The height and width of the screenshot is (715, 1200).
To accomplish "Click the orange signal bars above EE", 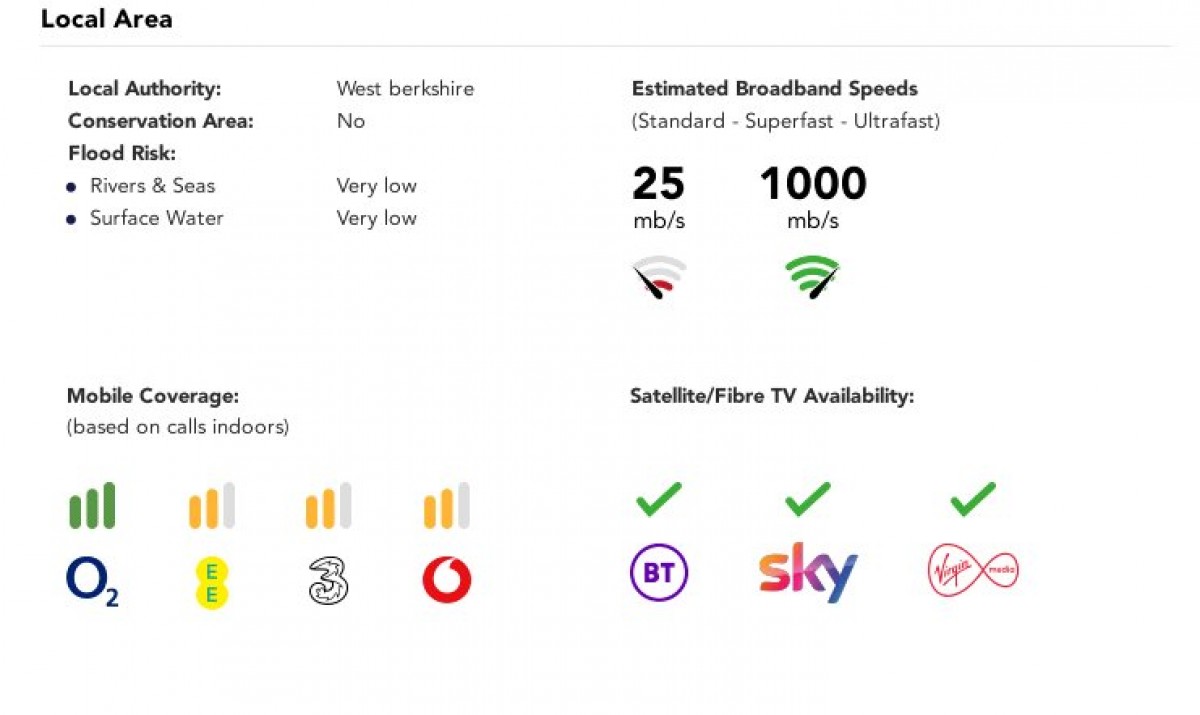I will click(x=212, y=506).
